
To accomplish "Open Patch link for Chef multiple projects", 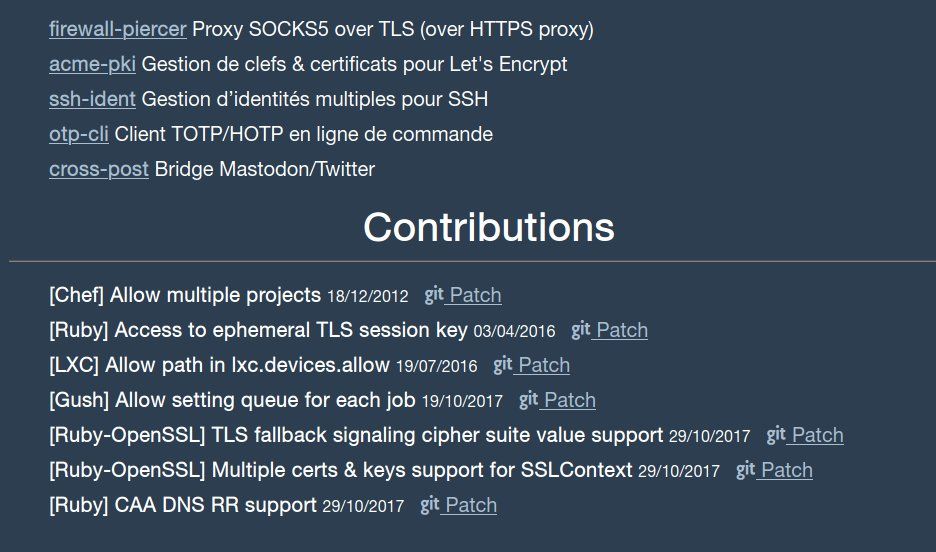I will click(476, 295).
